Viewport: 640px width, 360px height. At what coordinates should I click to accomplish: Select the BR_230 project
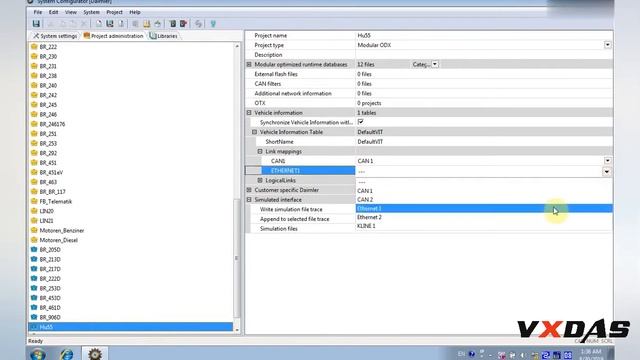(48, 56)
